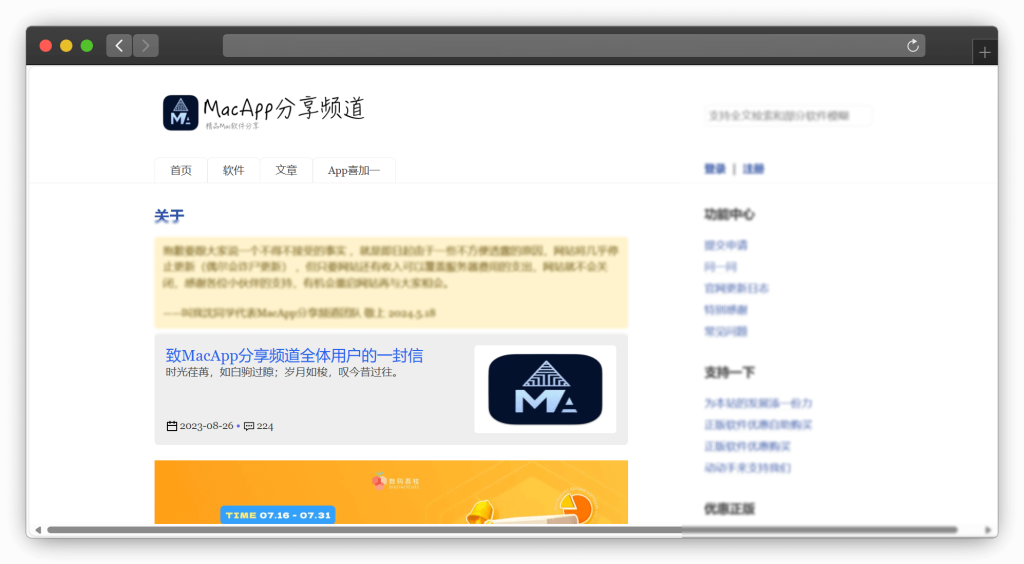Image resolution: width=1024 pixels, height=564 pixels.
Task: Click the orange promotional banner image
Action: tap(391, 491)
